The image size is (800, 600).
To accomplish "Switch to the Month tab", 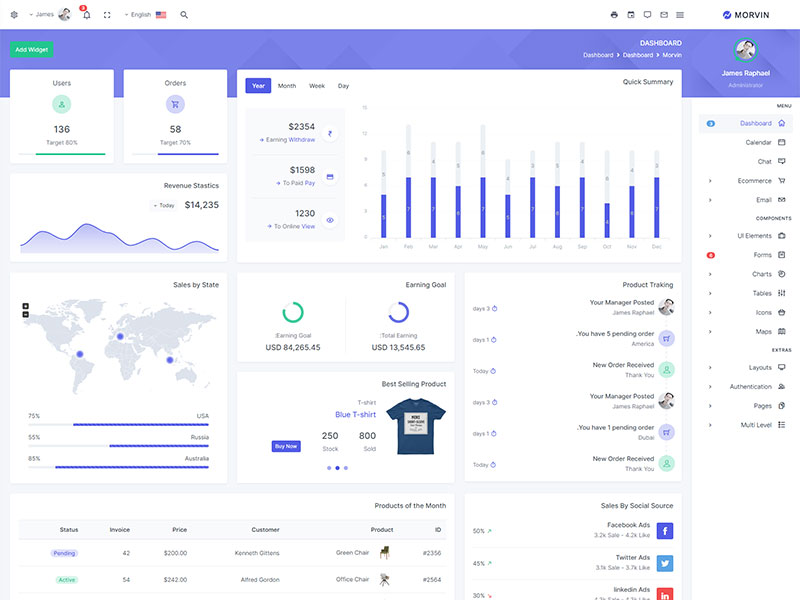I will 287,86.
